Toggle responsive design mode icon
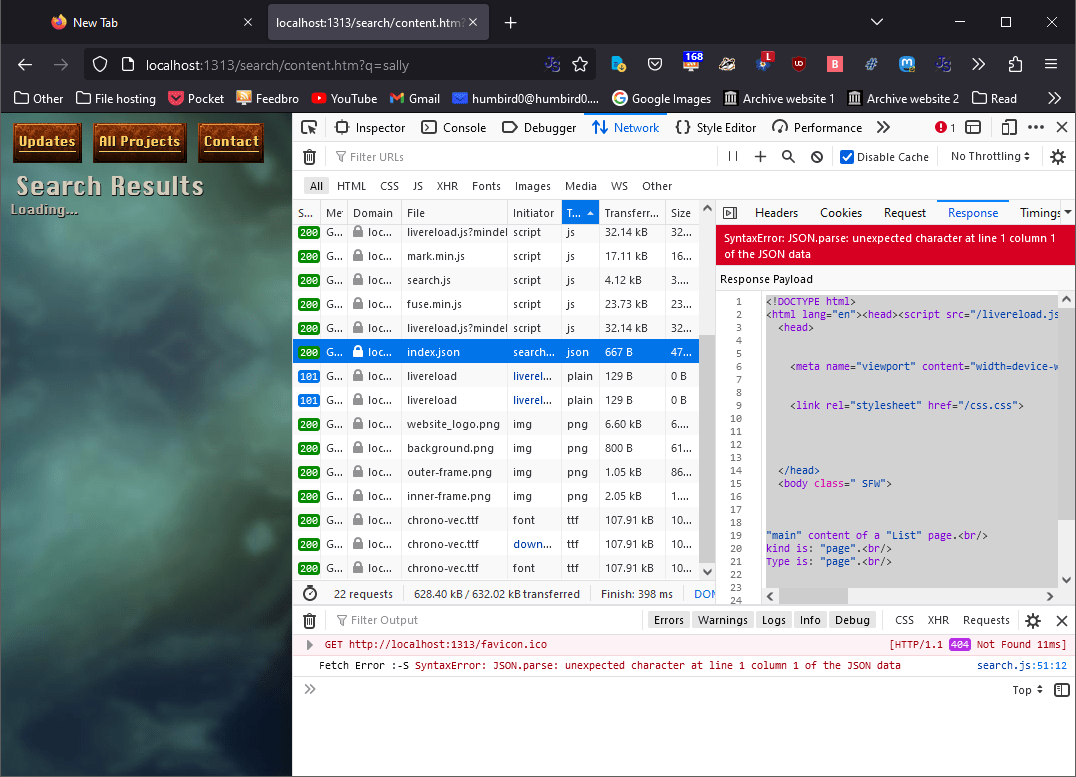Screen dimensions: 1076x777 tap(1008, 127)
